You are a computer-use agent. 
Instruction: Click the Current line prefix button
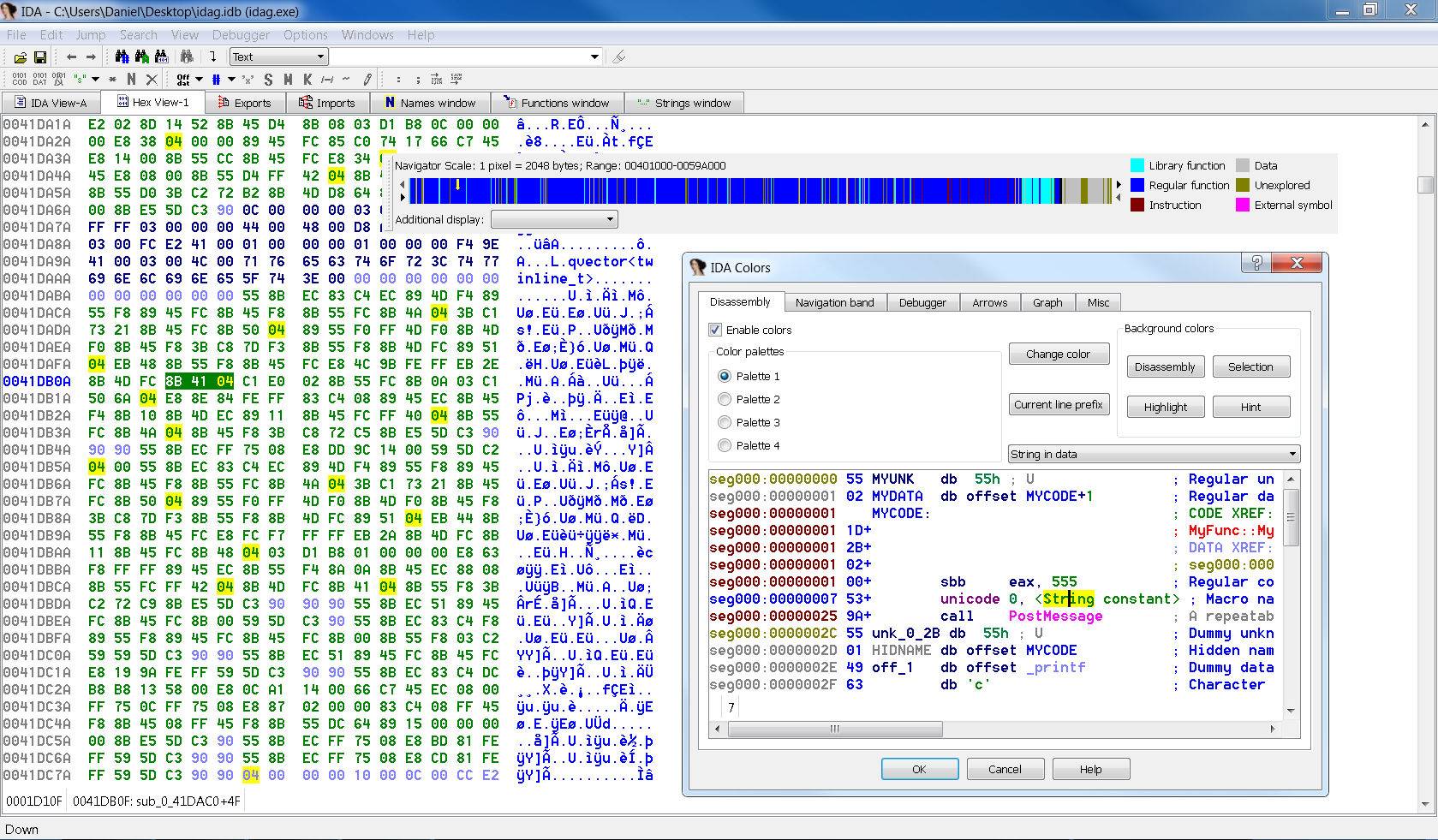pyautogui.click(x=1058, y=404)
